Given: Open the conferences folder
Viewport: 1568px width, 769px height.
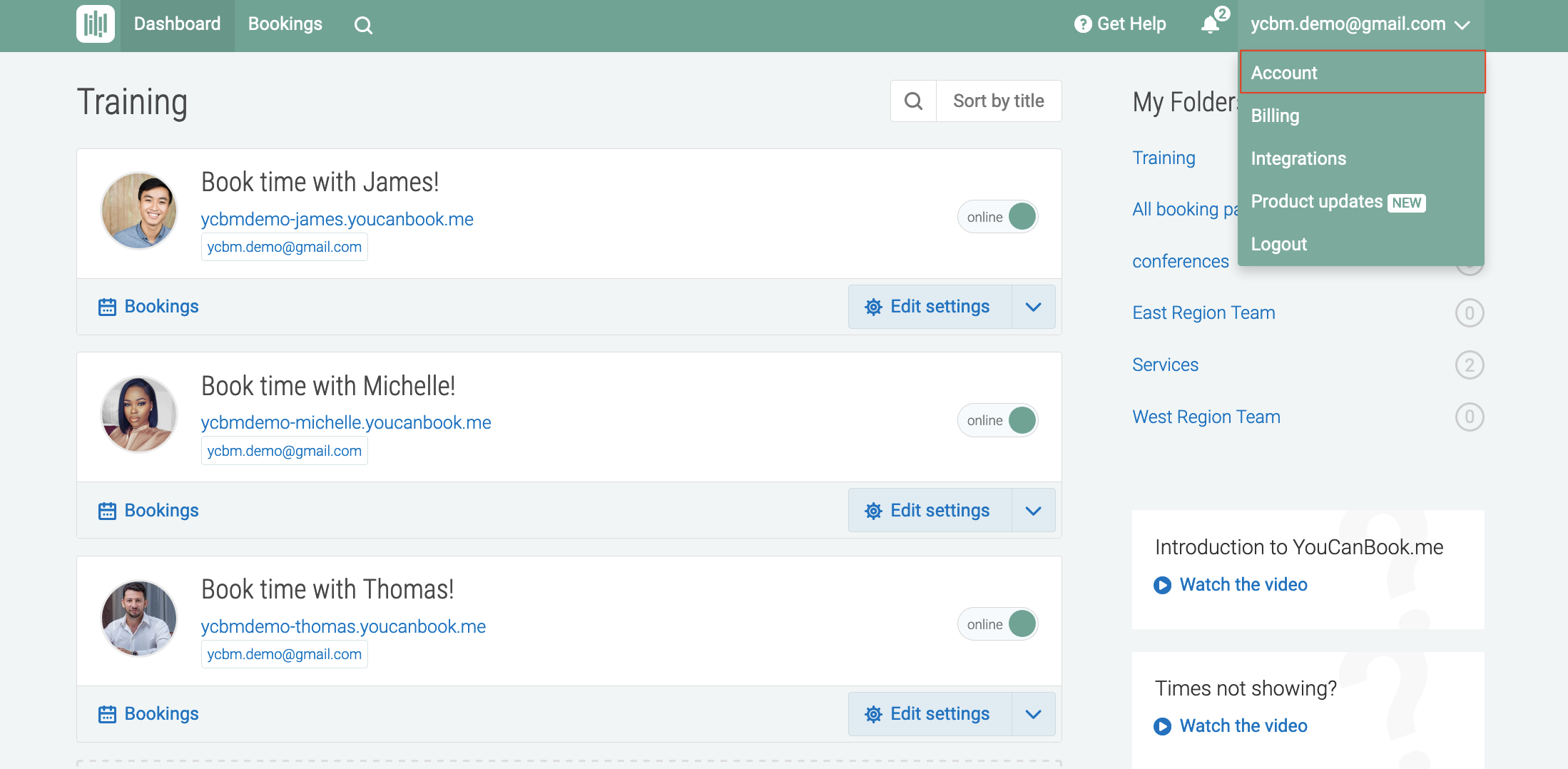Looking at the screenshot, I should click(x=1181, y=261).
